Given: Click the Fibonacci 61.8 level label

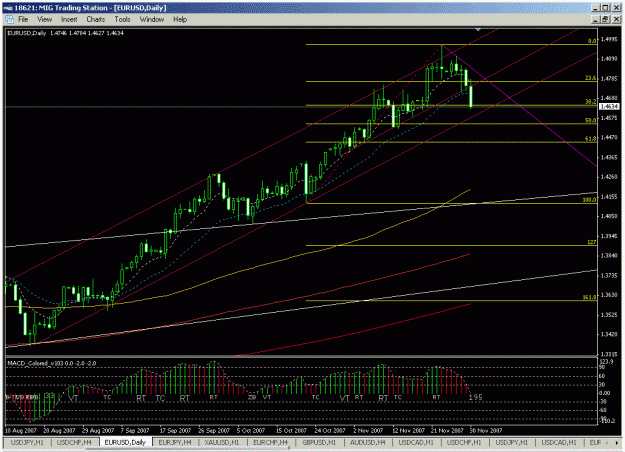Looking at the screenshot, I should click(591, 139).
